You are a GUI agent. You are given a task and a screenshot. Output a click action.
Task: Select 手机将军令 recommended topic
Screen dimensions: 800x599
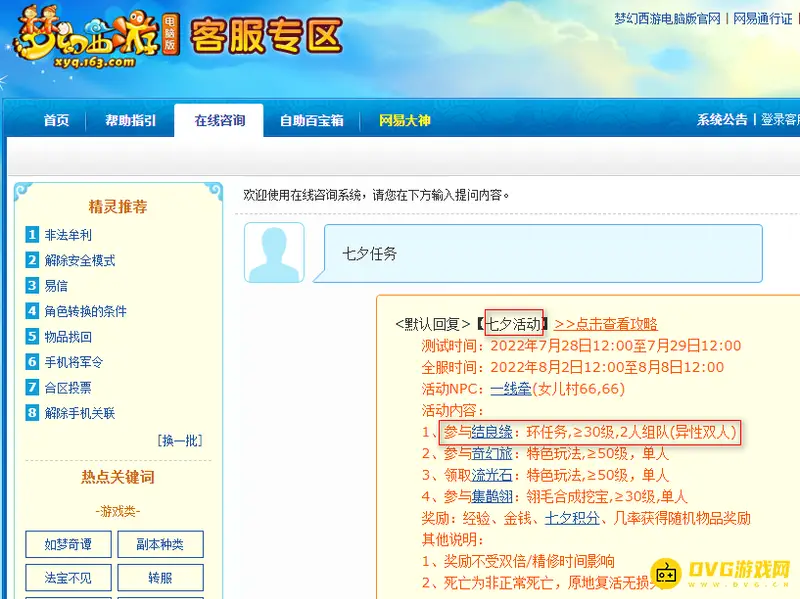[74, 363]
